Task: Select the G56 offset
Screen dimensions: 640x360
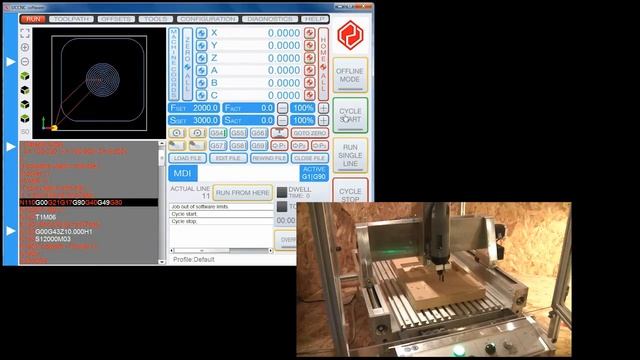Action: [x=259, y=133]
